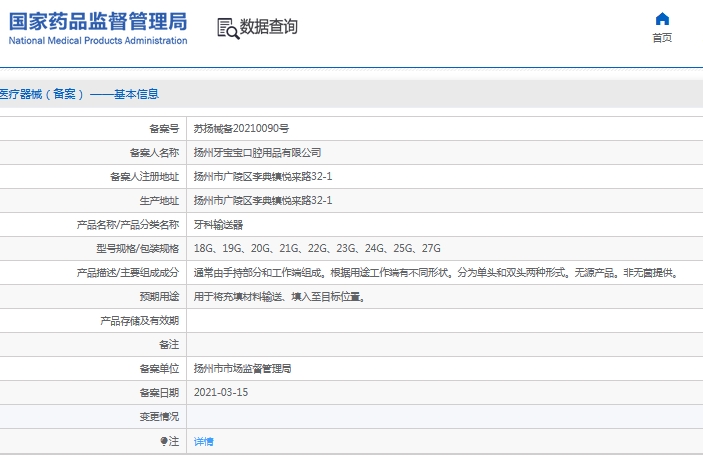The width and height of the screenshot is (703, 463).
Task: Click the 备案单位 row label
Action: coord(159,368)
